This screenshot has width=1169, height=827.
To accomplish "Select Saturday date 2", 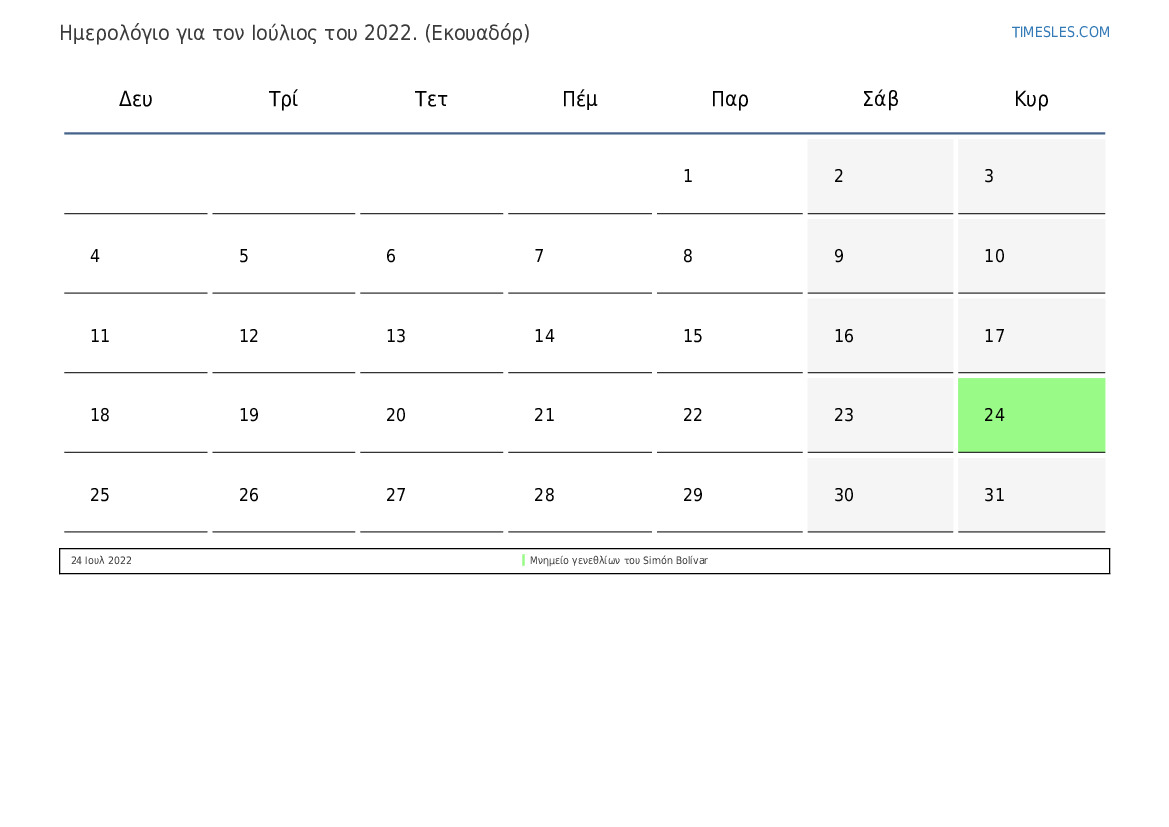I will pos(880,176).
